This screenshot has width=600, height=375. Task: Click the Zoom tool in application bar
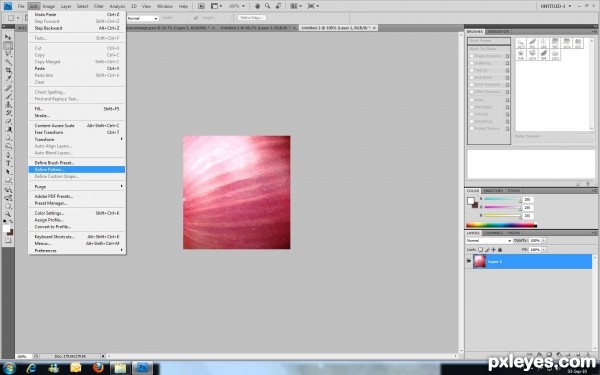click(267, 6)
